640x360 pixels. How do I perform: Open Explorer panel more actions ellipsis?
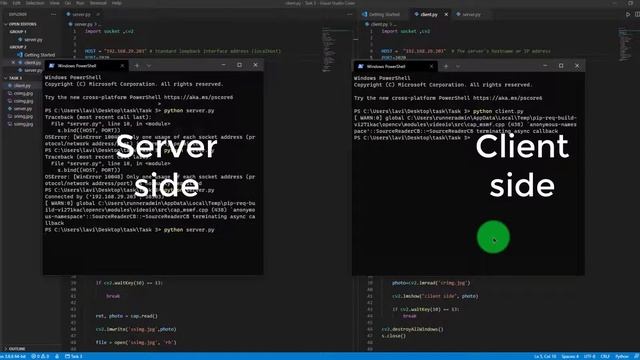[x=53, y=14]
